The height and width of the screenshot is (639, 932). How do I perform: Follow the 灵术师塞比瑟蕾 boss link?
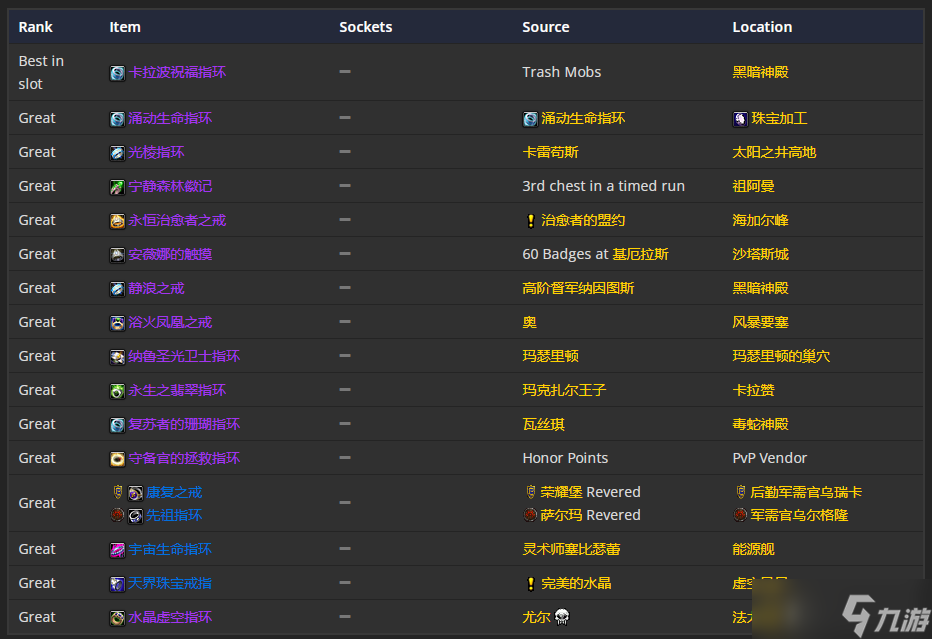click(571, 550)
